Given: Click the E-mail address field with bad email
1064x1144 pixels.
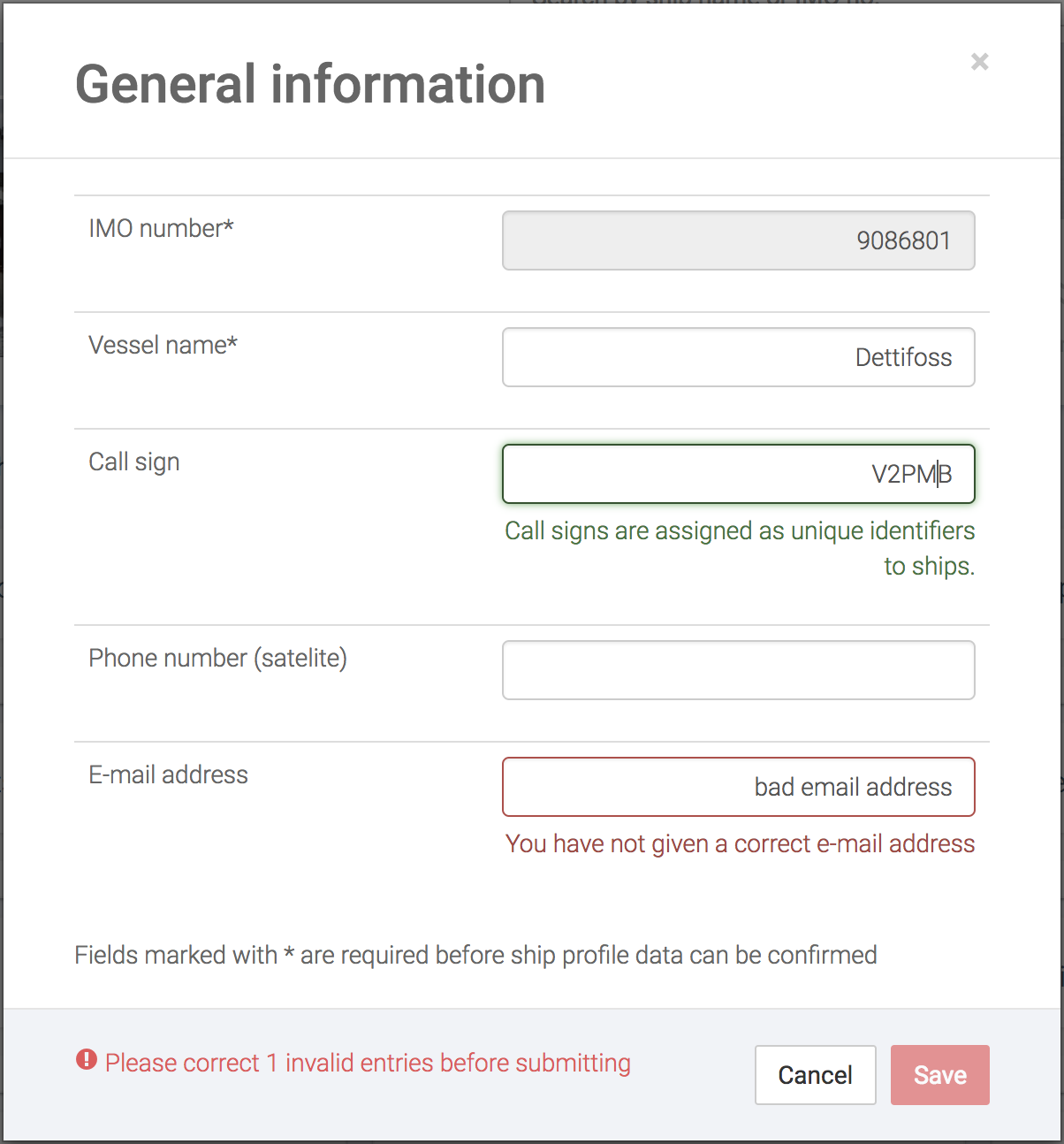Looking at the screenshot, I should click(x=739, y=787).
